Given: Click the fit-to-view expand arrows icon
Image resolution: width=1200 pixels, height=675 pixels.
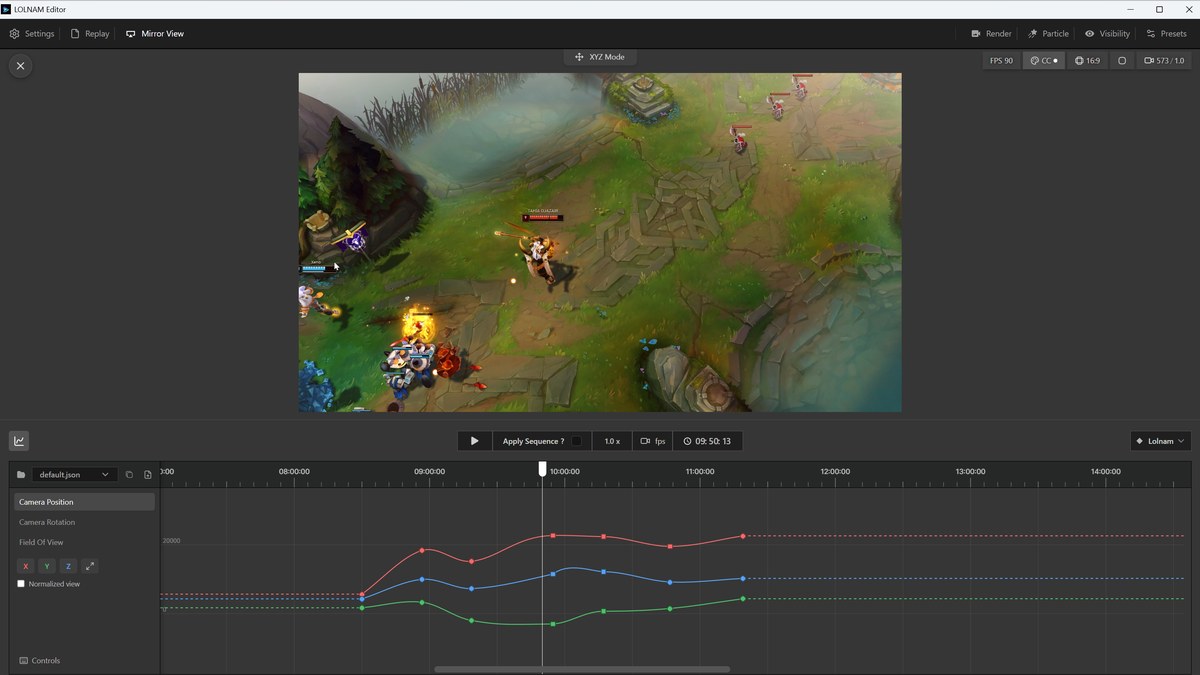Looking at the screenshot, I should click(90, 566).
